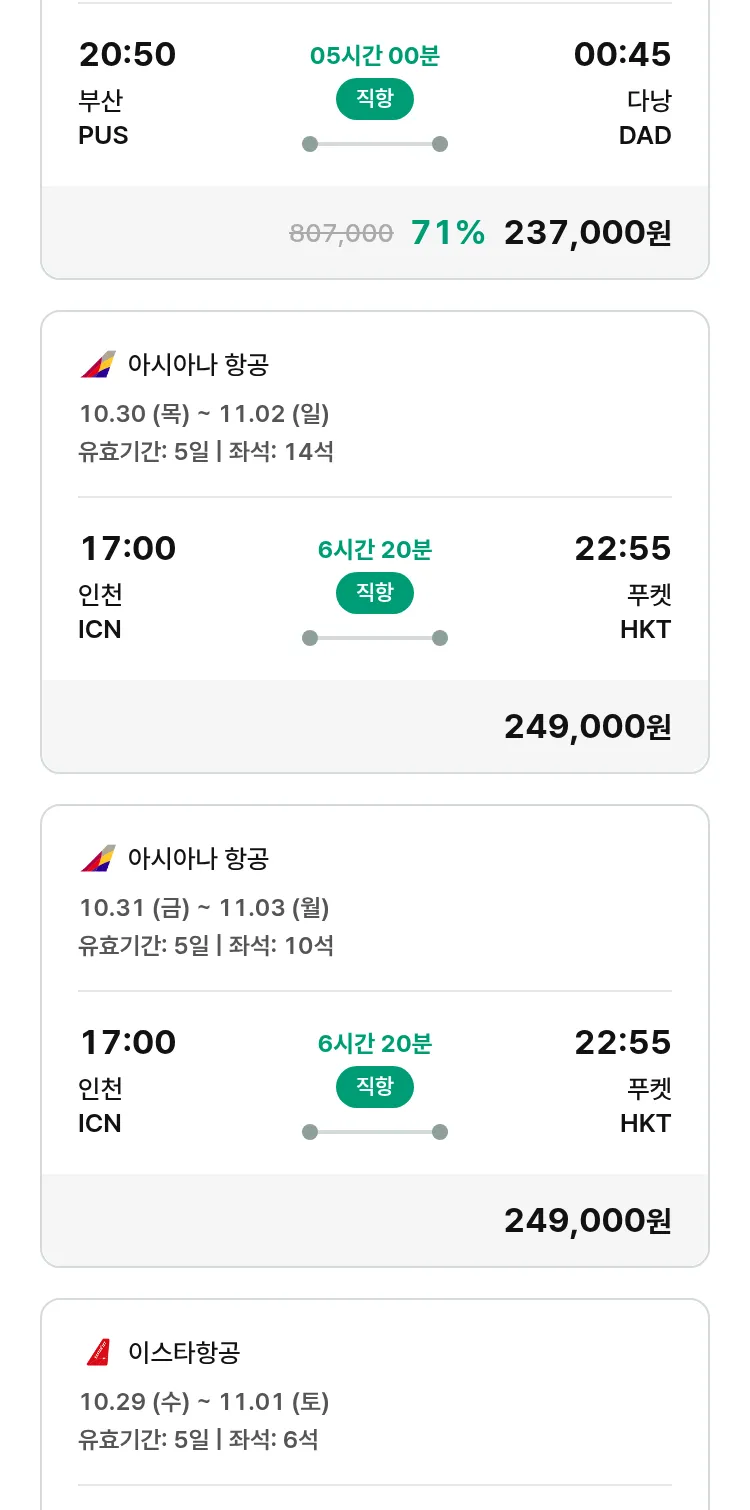Select the 237,000원 price for the Da Nang flight
Viewport: 750px width, 1510px height.
pyautogui.click(x=587, y=233)
